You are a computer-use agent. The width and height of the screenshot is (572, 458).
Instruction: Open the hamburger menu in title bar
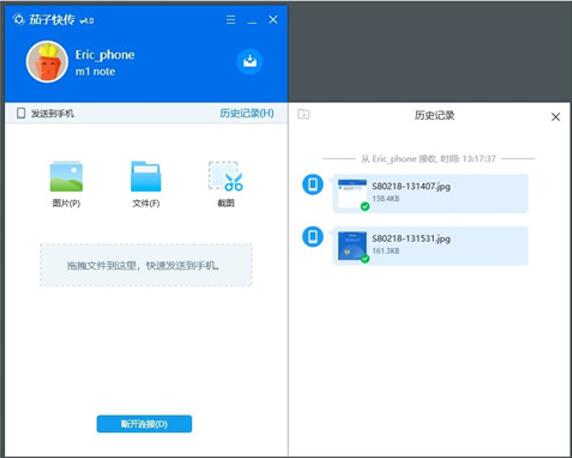pos(231,20)
